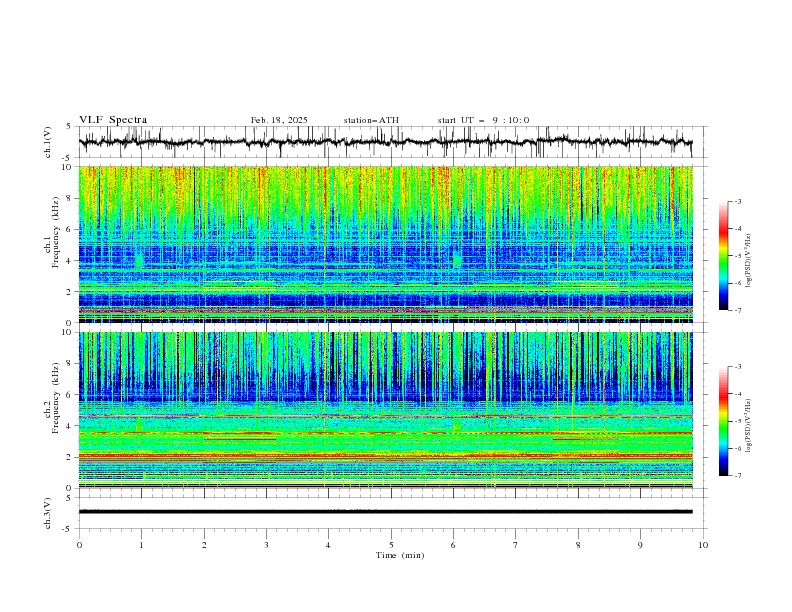Click the "-7" label on ch.1 colorbar
This screenshot has width=792, height=612.
[737, 310]
